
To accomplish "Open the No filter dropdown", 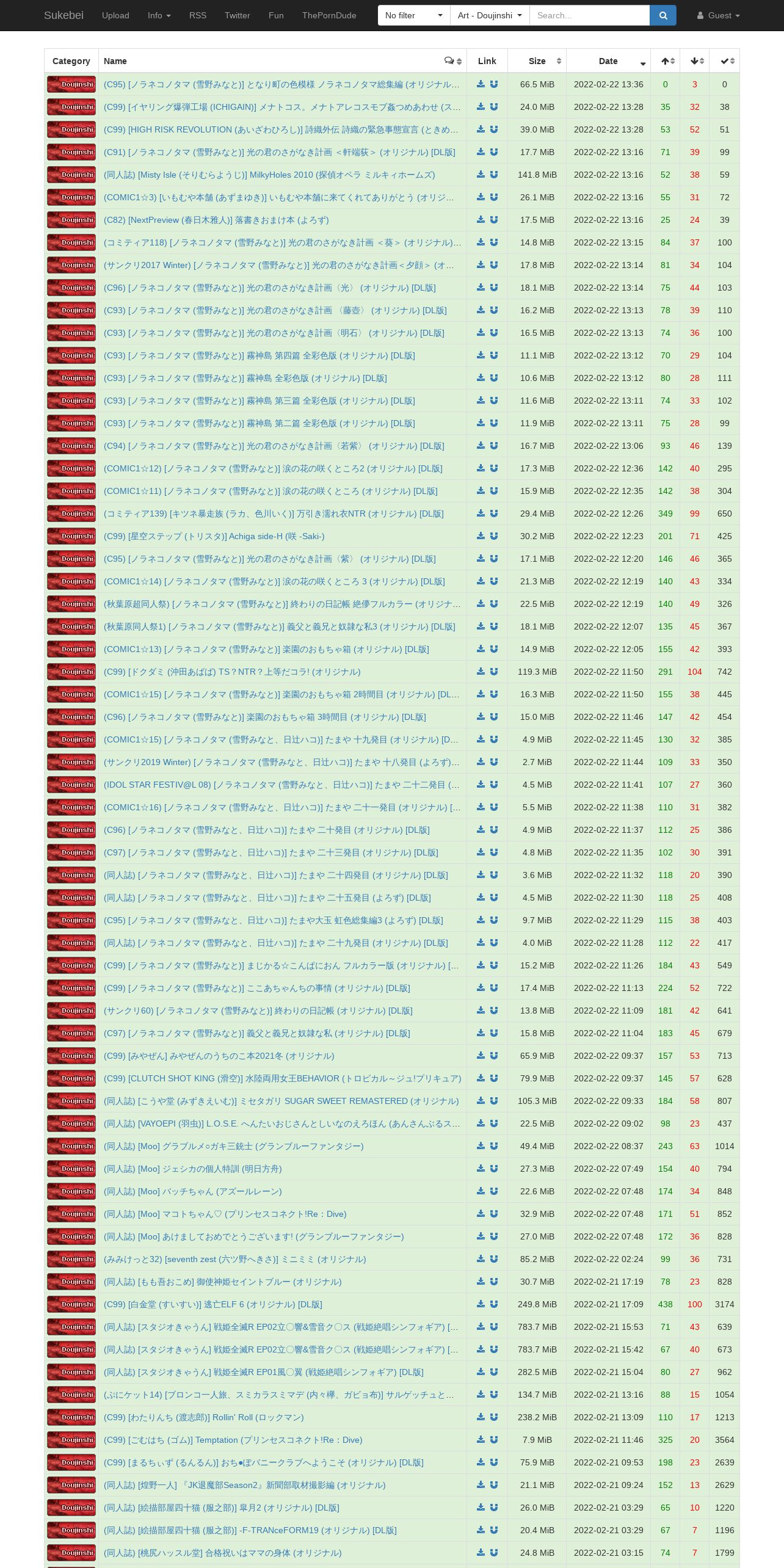I will point(414,15).
